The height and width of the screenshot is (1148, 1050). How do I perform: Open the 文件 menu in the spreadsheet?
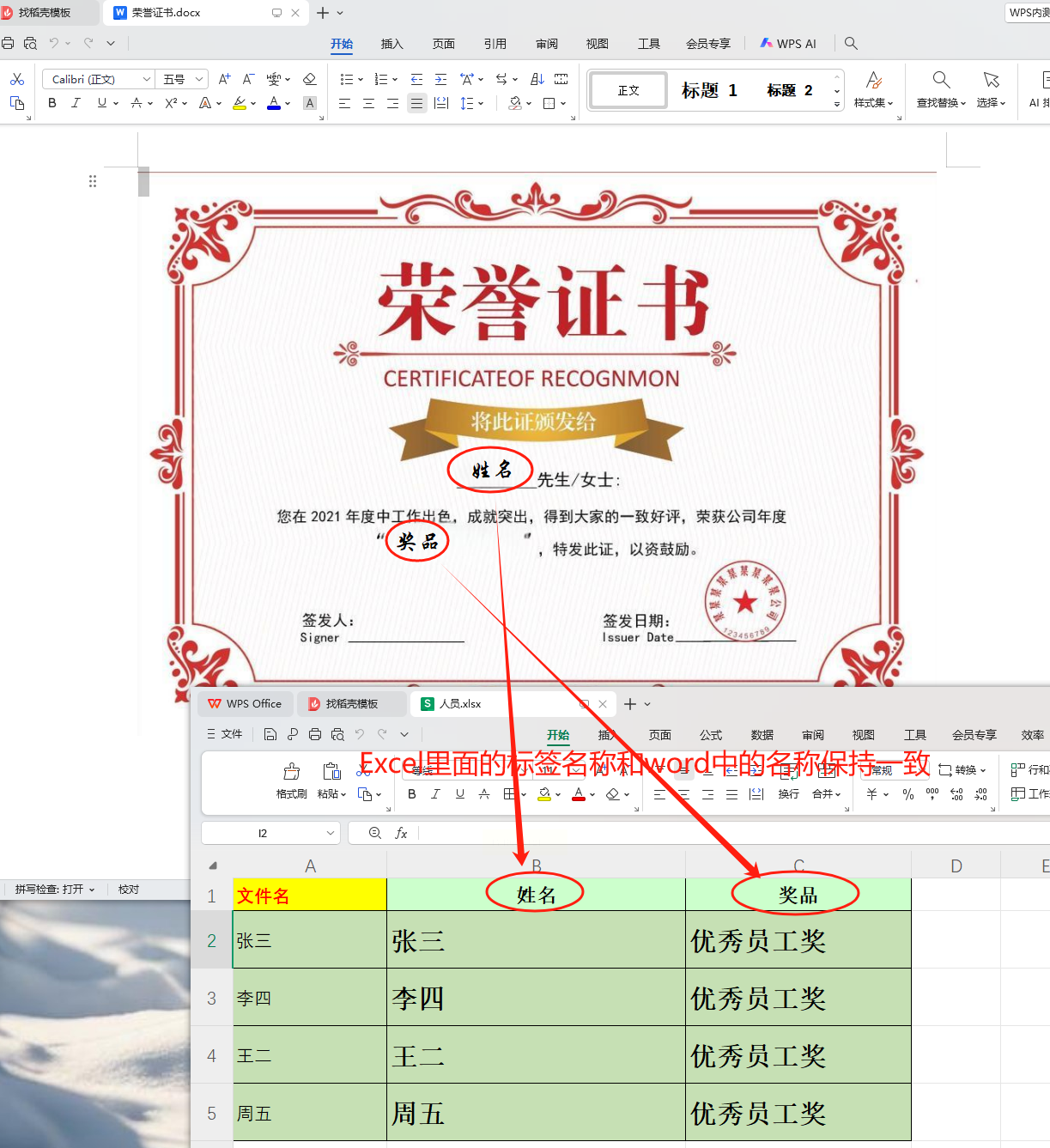click(x=226, y=734)
